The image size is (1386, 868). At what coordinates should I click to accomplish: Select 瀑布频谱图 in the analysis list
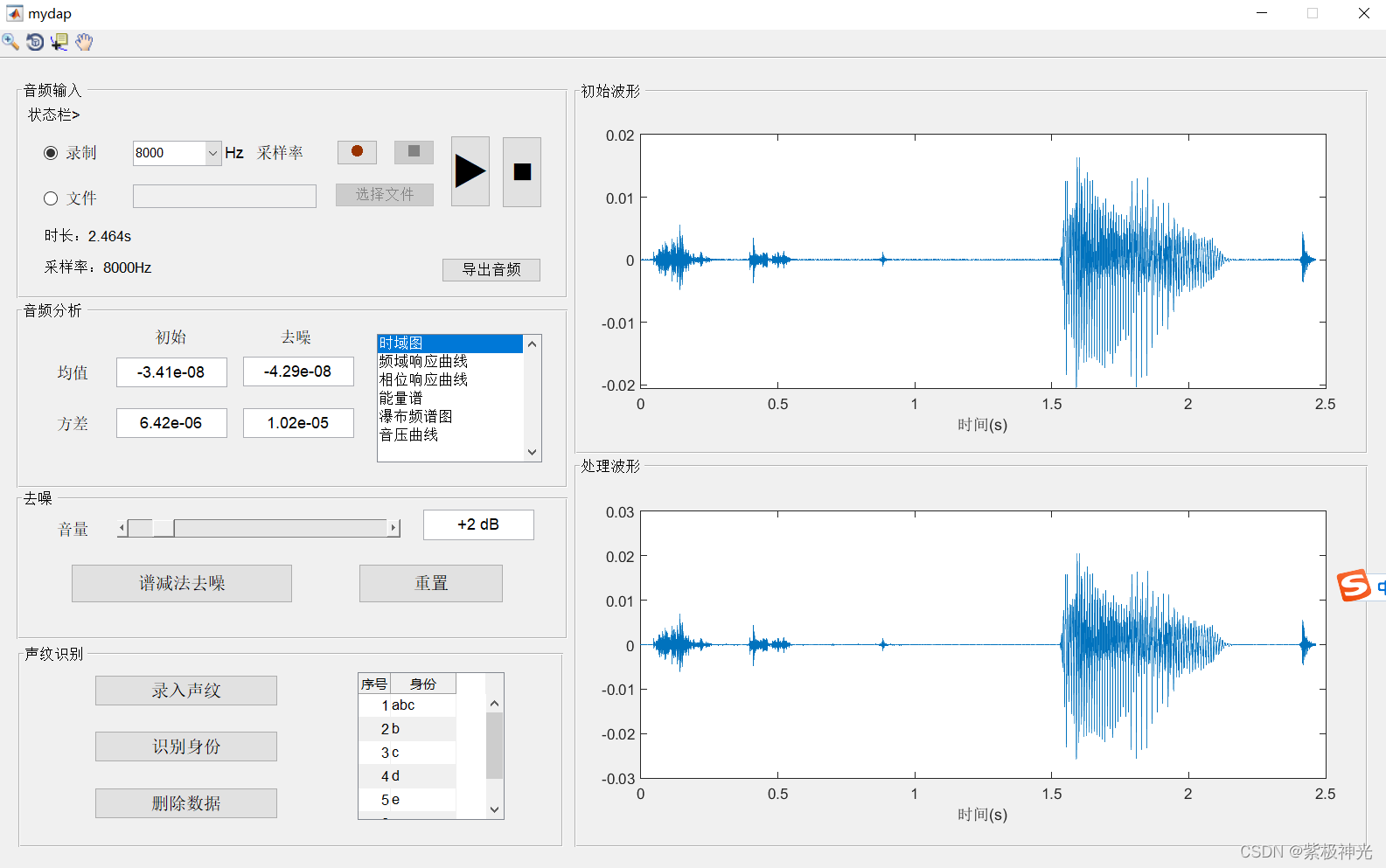click(449, 416)
